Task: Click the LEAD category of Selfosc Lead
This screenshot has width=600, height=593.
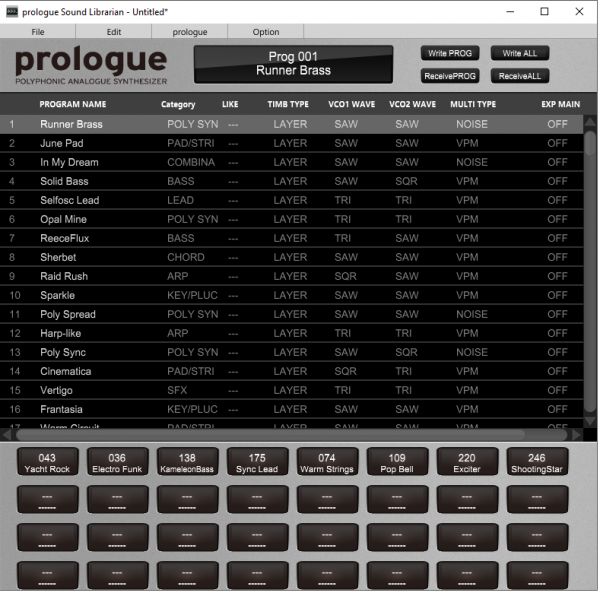Action: click(180, 200)
